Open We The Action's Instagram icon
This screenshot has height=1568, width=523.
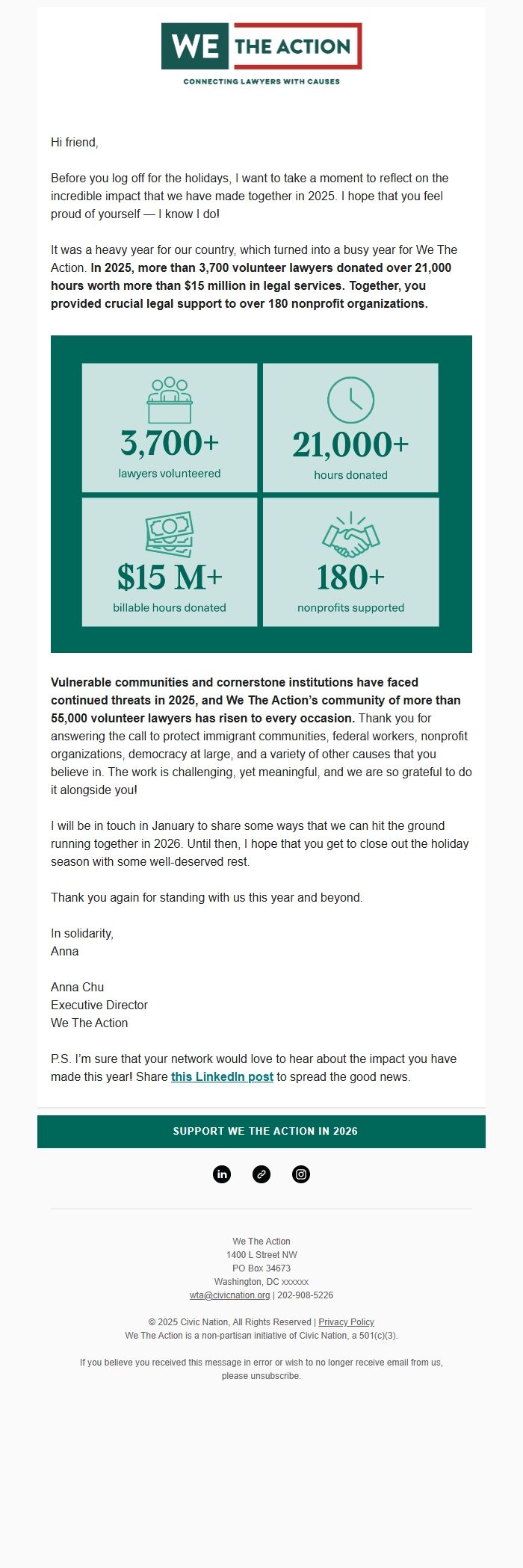[301, 1174]
